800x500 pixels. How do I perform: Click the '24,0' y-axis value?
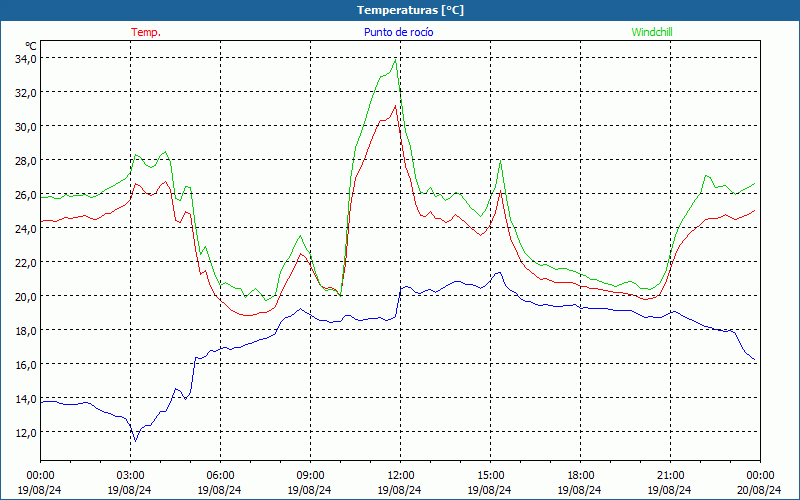(x=26, y=229)
